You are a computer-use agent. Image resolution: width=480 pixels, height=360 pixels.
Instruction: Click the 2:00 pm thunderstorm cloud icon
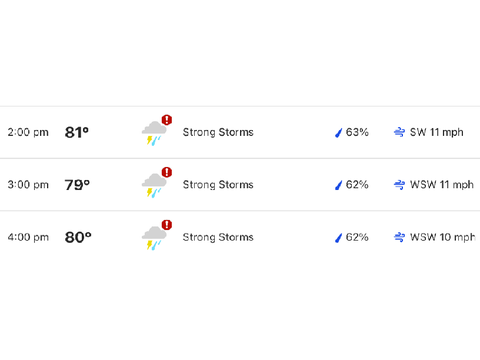pos(154,133)
